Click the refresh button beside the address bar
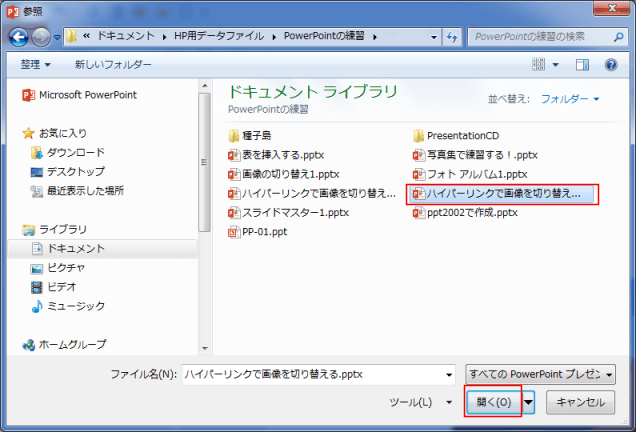The width and height of the screenshot is (636, 432). point(451,37)
